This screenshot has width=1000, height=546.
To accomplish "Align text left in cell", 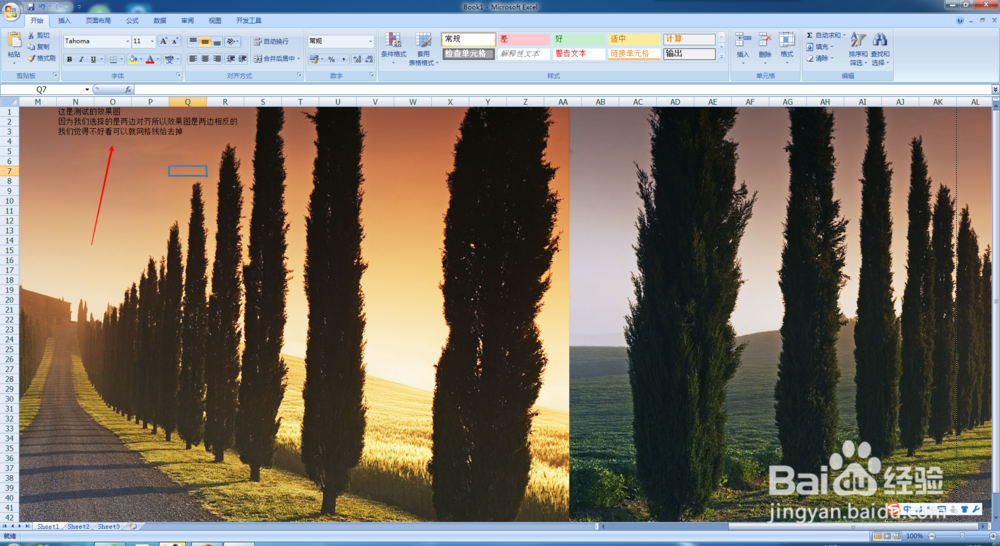I will coord(193,59).
